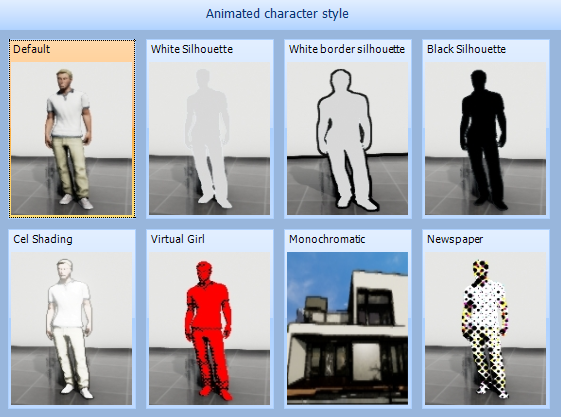Viewport: 561px width, 417px height.
Task: Apply the Cel Shading style preview
Action: 72,329
